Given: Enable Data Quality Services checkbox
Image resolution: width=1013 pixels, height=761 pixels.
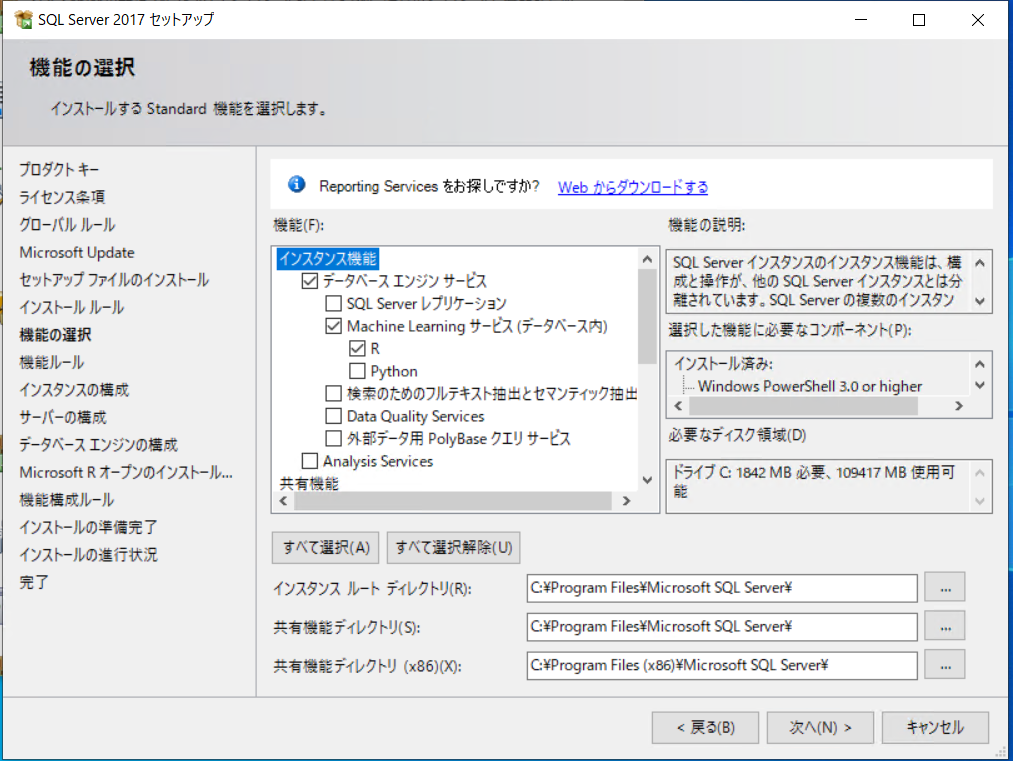Looking at the screenshot, I should (333, 416).
